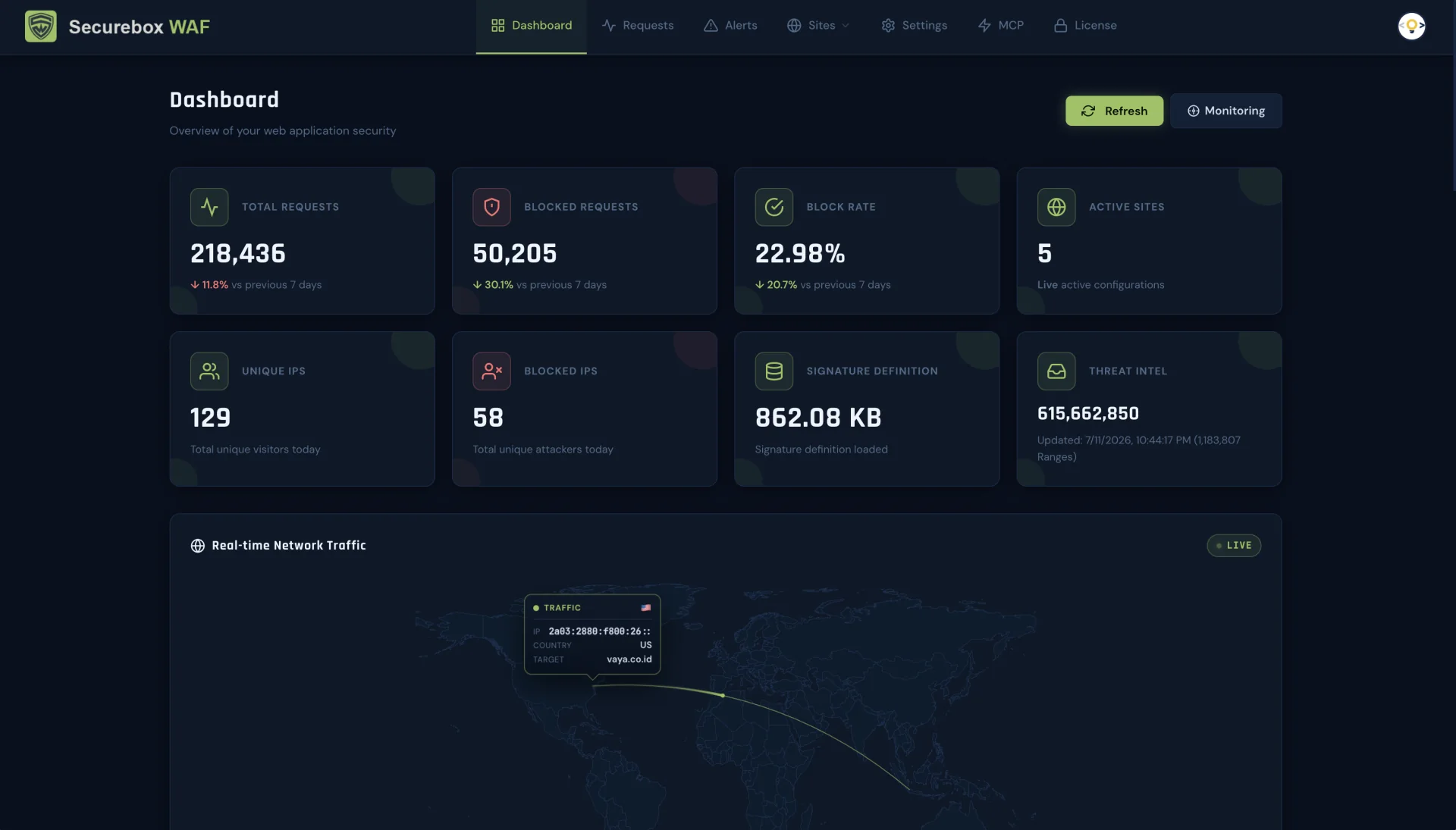1456x830 pixels.
Task: Click the globe icon beside Real-time Network Traffic
Action: (197, 546)
